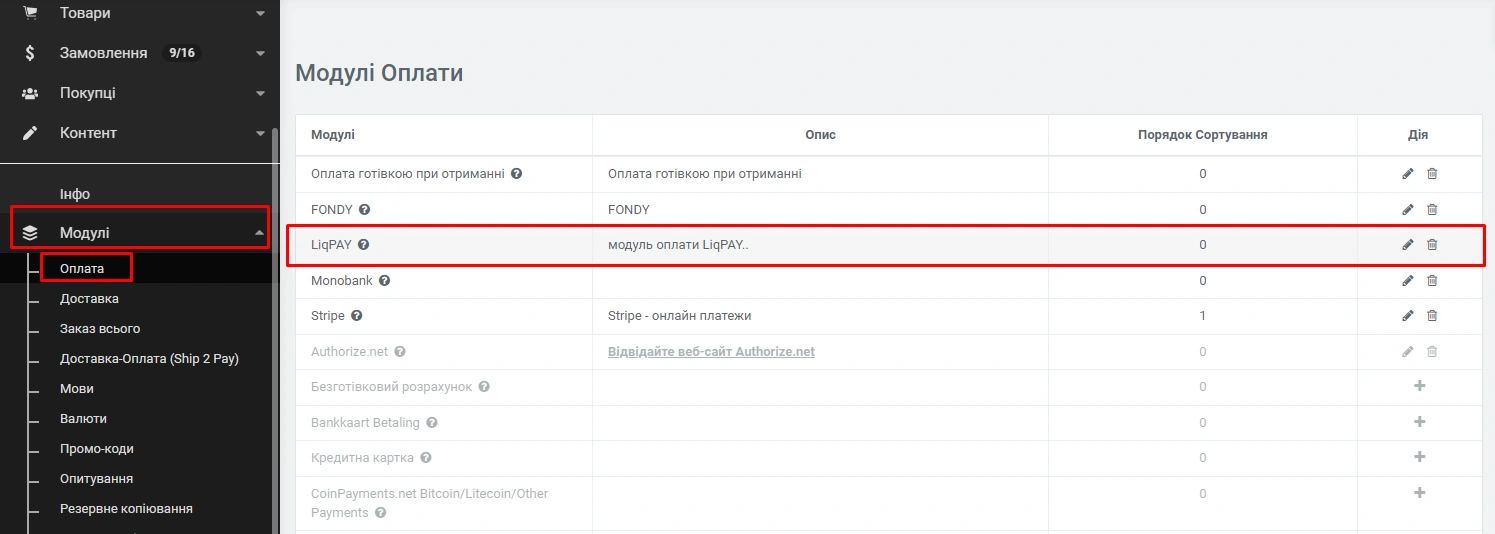Remove the Monobank module via trash icon
Screen dimensions: 1495x534
1432,281
